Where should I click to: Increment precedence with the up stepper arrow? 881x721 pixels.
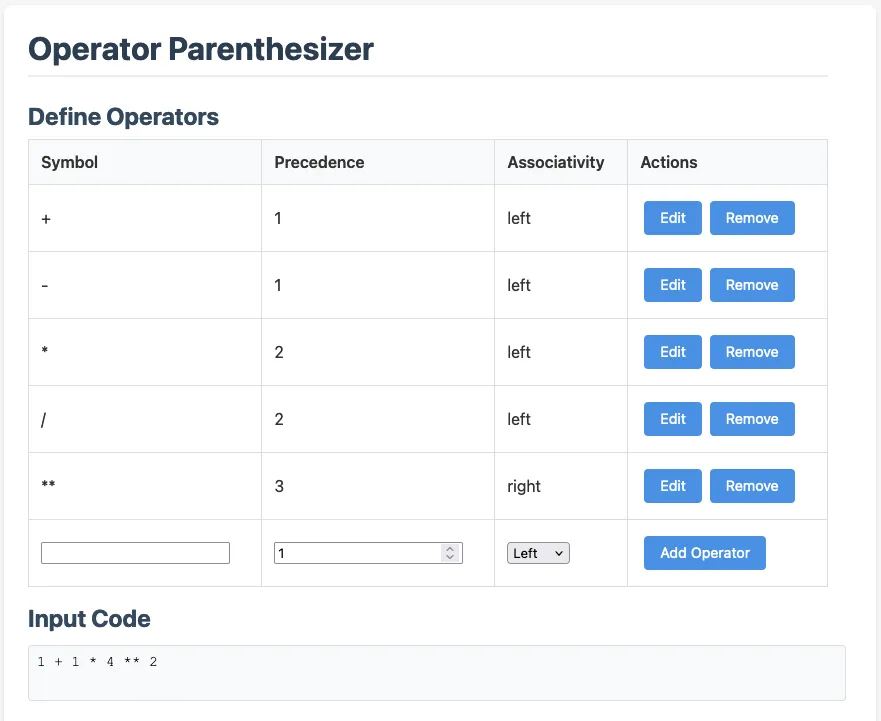[x=450, y=549]
